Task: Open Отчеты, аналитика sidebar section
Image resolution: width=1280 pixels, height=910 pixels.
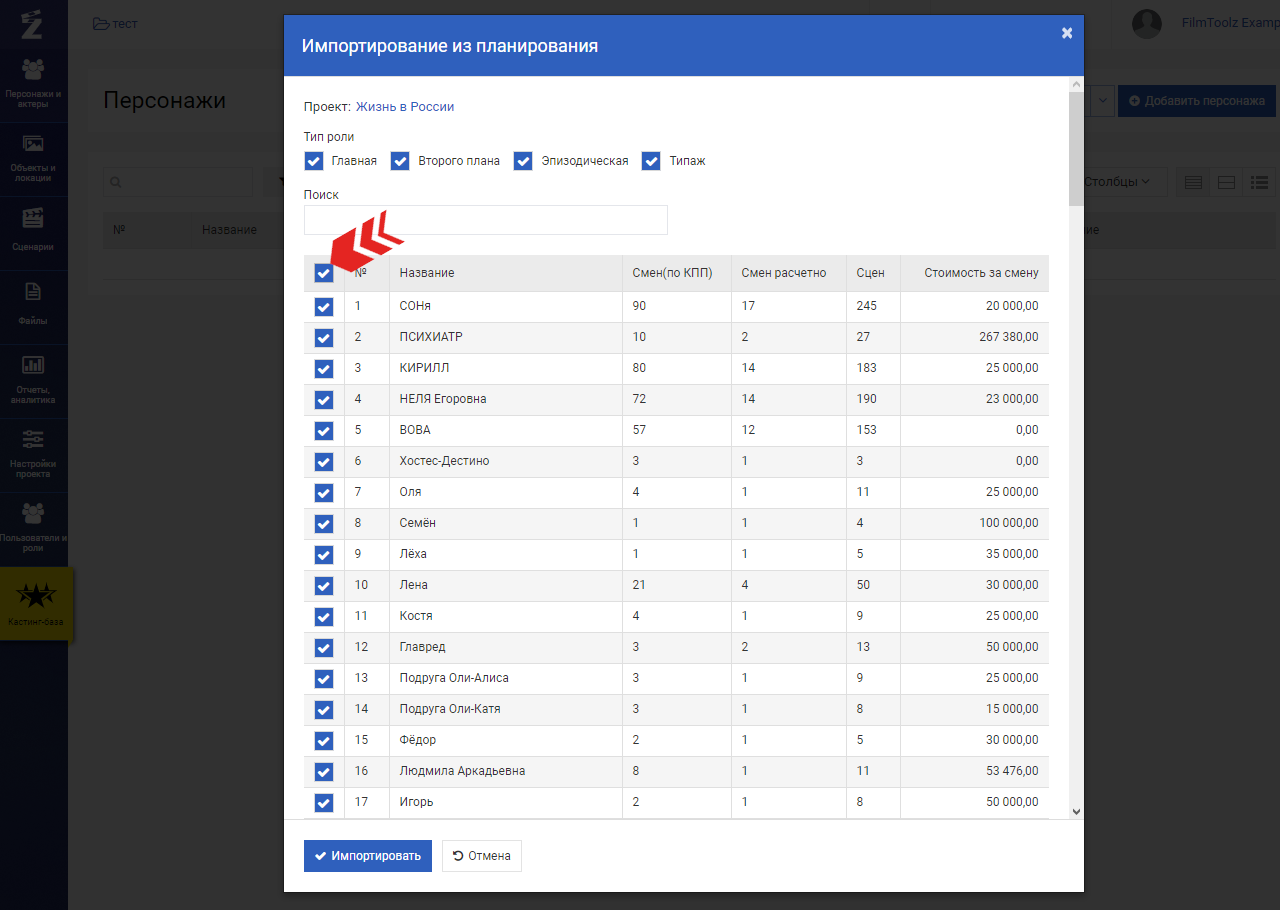Action: tap(33, 380)
